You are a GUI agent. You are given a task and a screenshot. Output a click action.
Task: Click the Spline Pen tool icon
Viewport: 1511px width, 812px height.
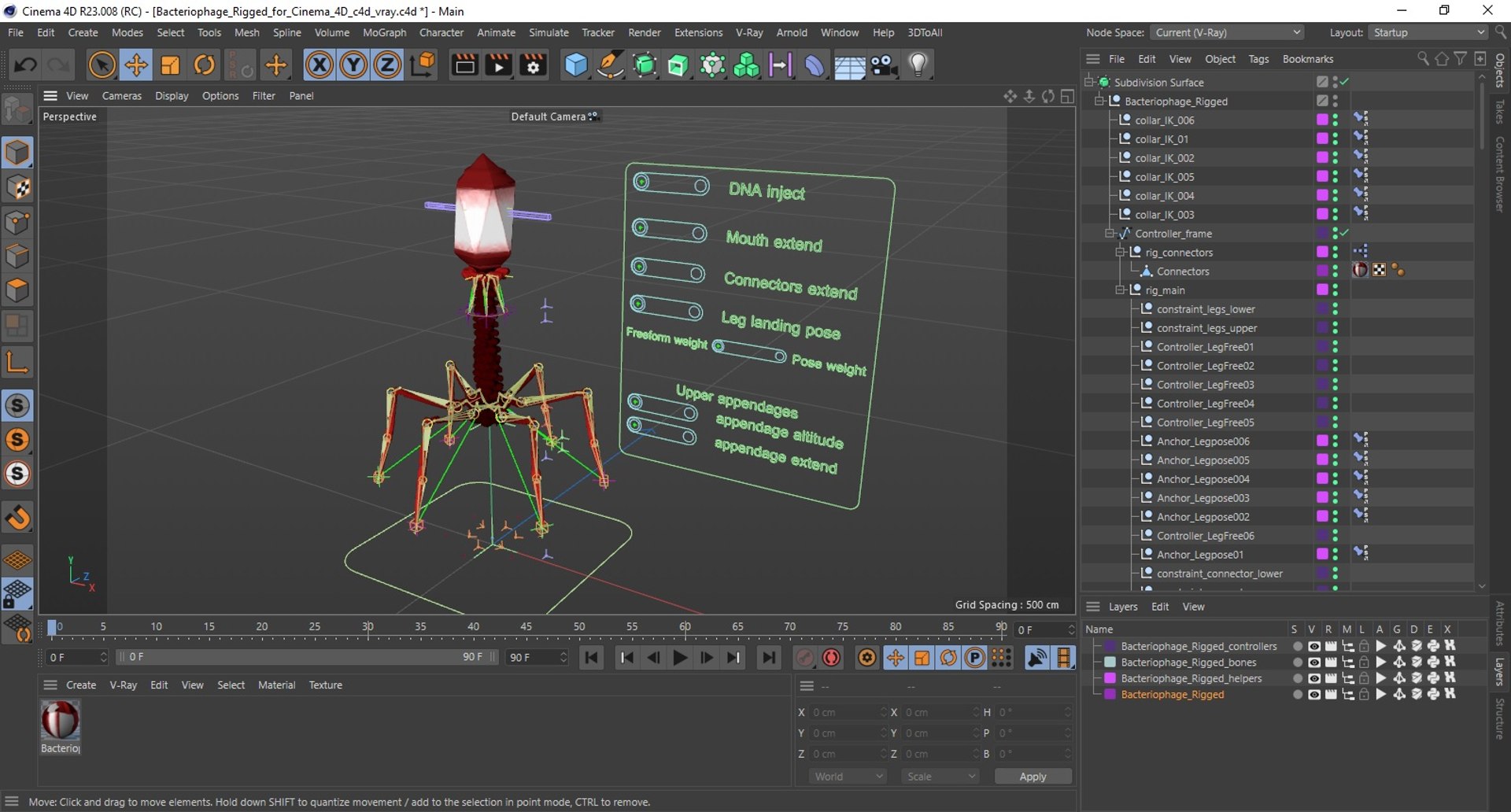click(x=611, y=65)
